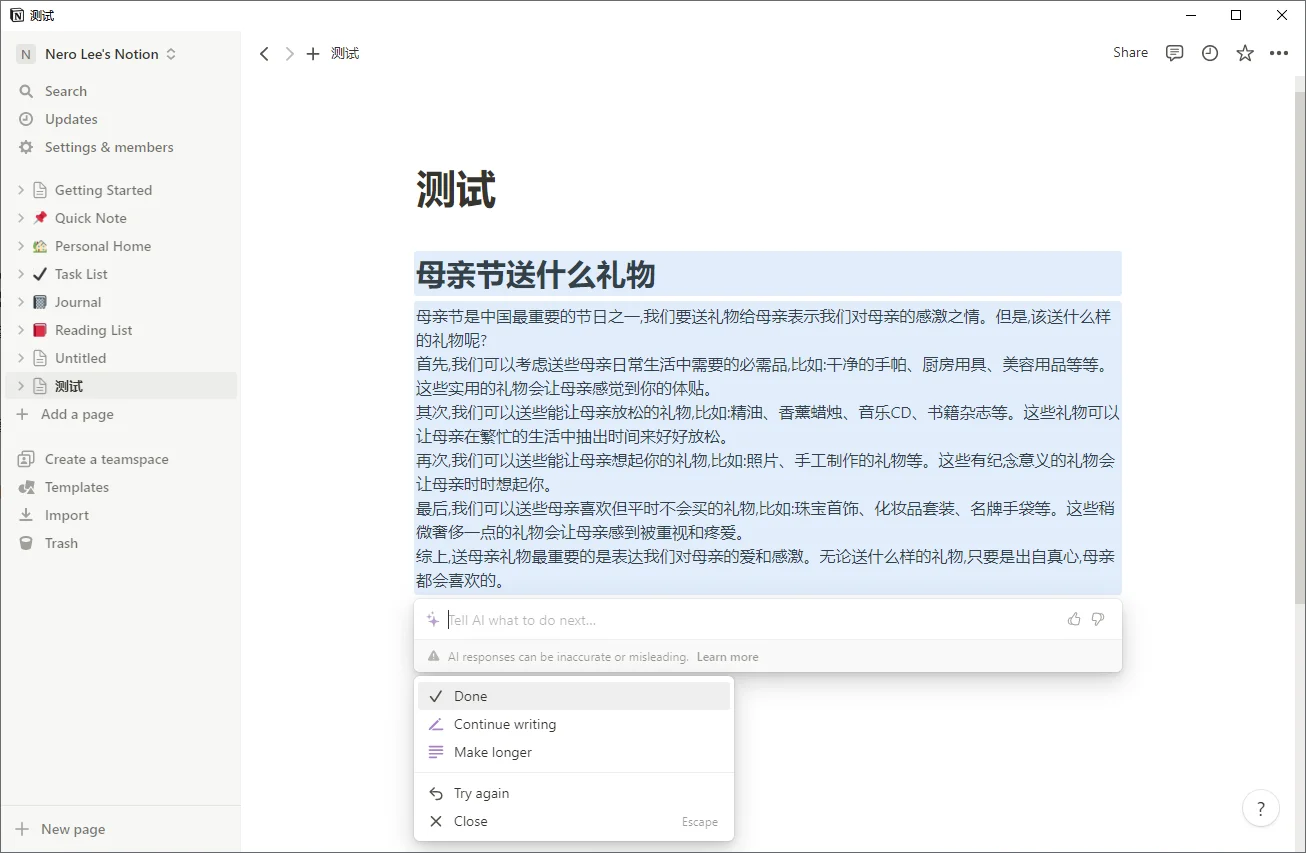Favorite this page with star icon
Image resolution: width=1306 pixels, height=853 pixels.
pos(1245,53)
